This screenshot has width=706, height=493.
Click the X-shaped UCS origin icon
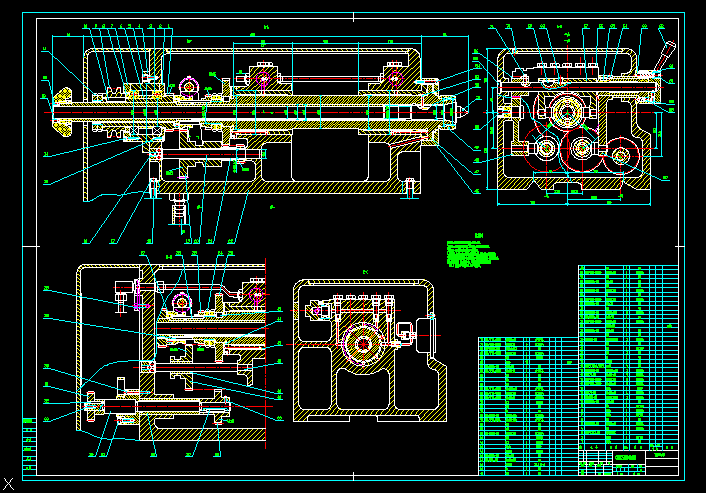[x=9, y=484]
